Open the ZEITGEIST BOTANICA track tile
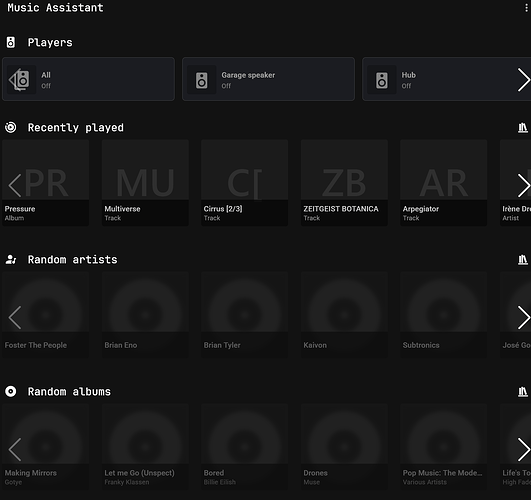The image size is (531, 500). pos(344,183)
